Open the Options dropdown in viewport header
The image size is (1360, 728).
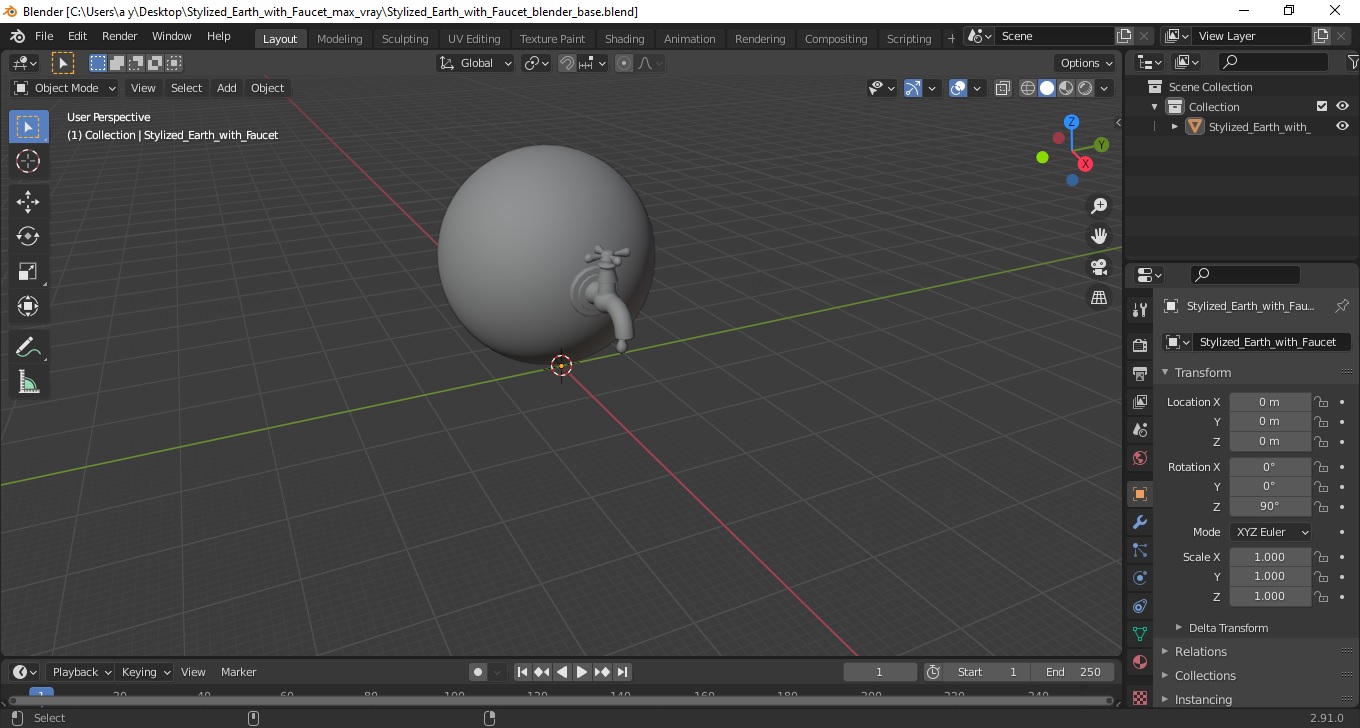(x=1087, y=63)
